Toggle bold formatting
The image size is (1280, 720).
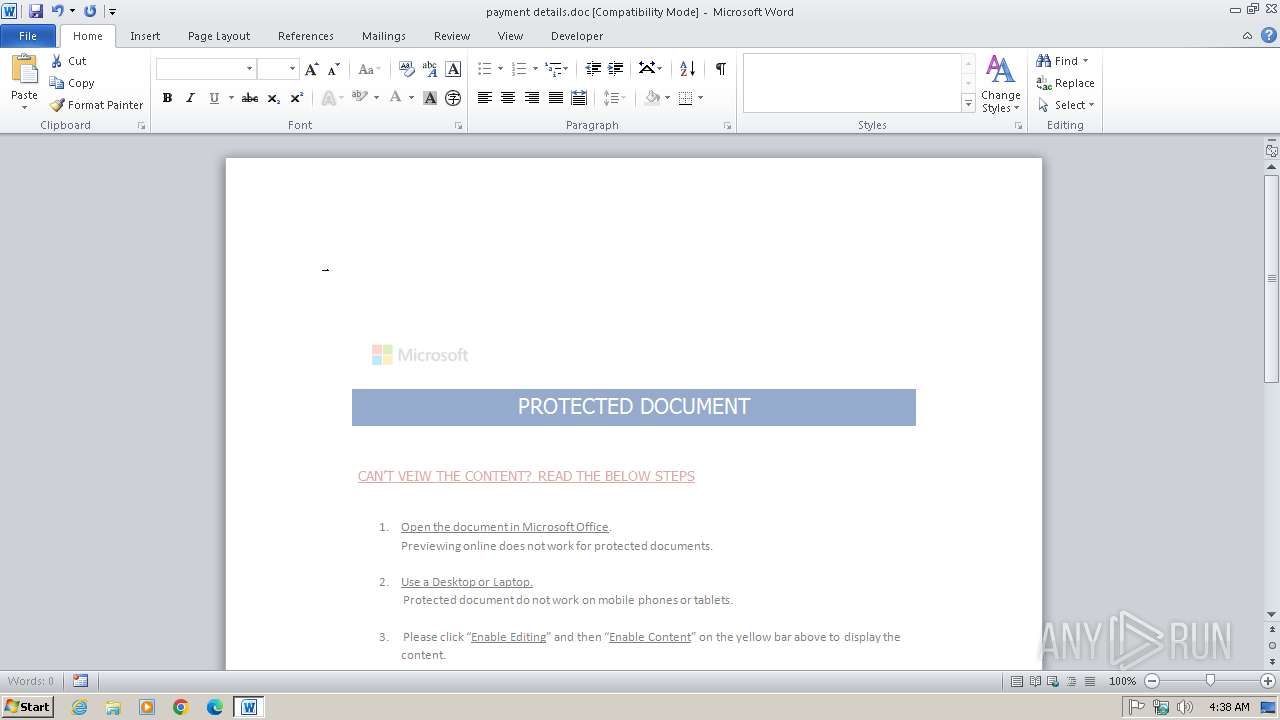pos(167,98)
